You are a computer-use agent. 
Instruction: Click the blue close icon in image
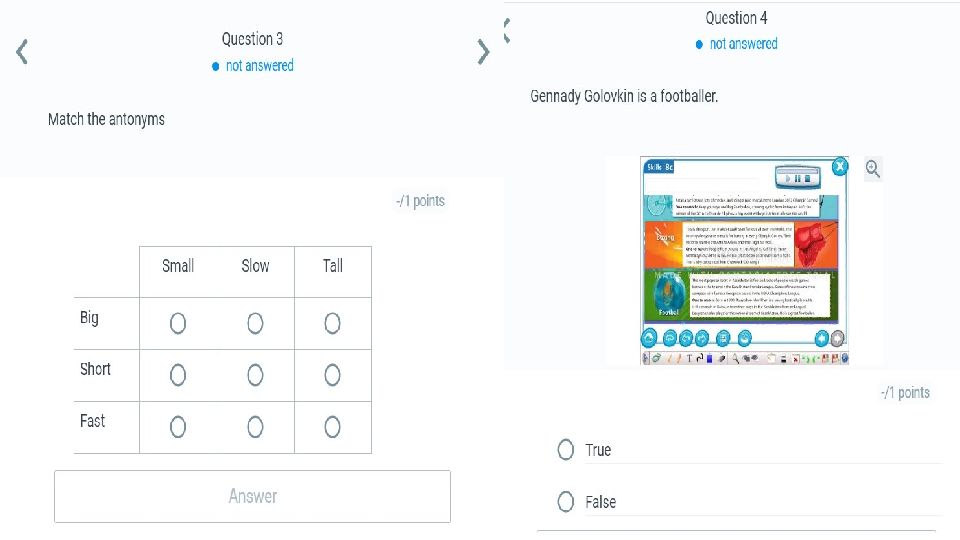click(840, 166)
